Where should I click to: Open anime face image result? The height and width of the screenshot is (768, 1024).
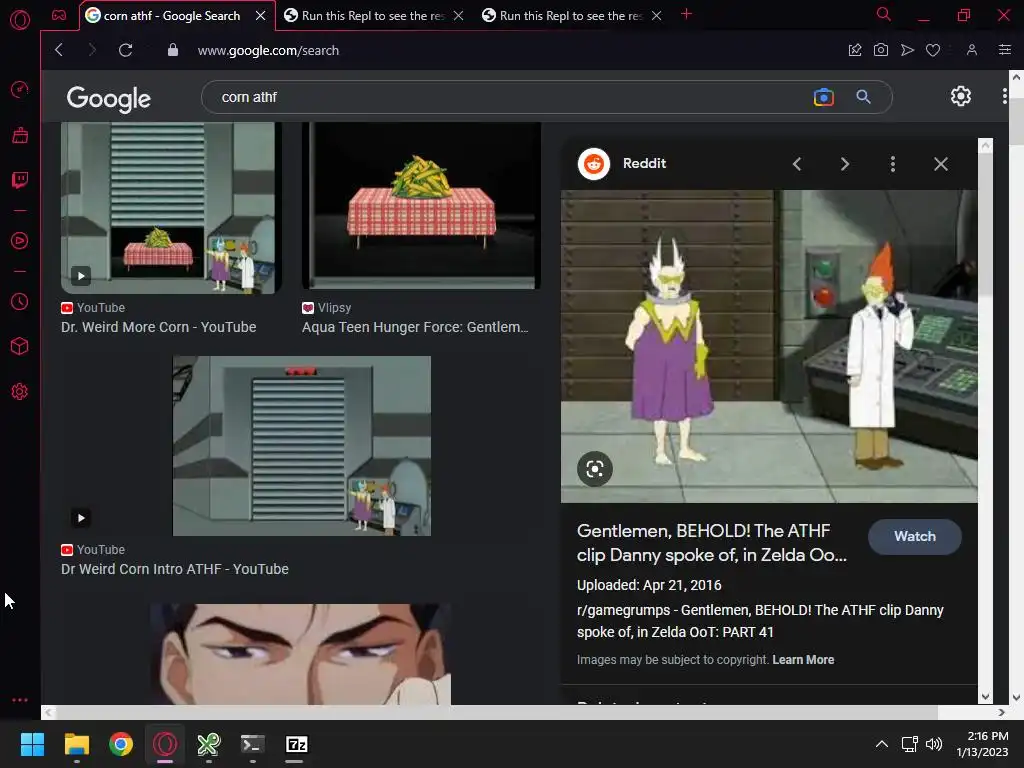[x=300, y=654]
